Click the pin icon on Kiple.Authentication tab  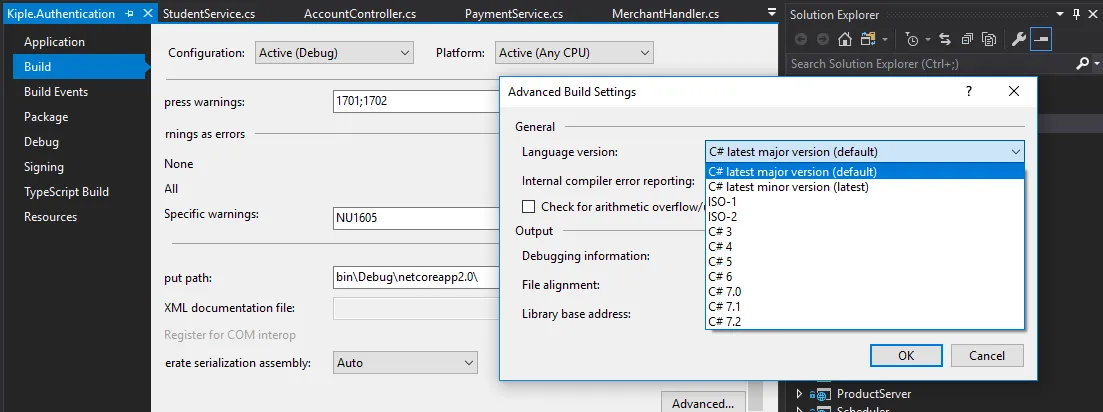[130, 15]
